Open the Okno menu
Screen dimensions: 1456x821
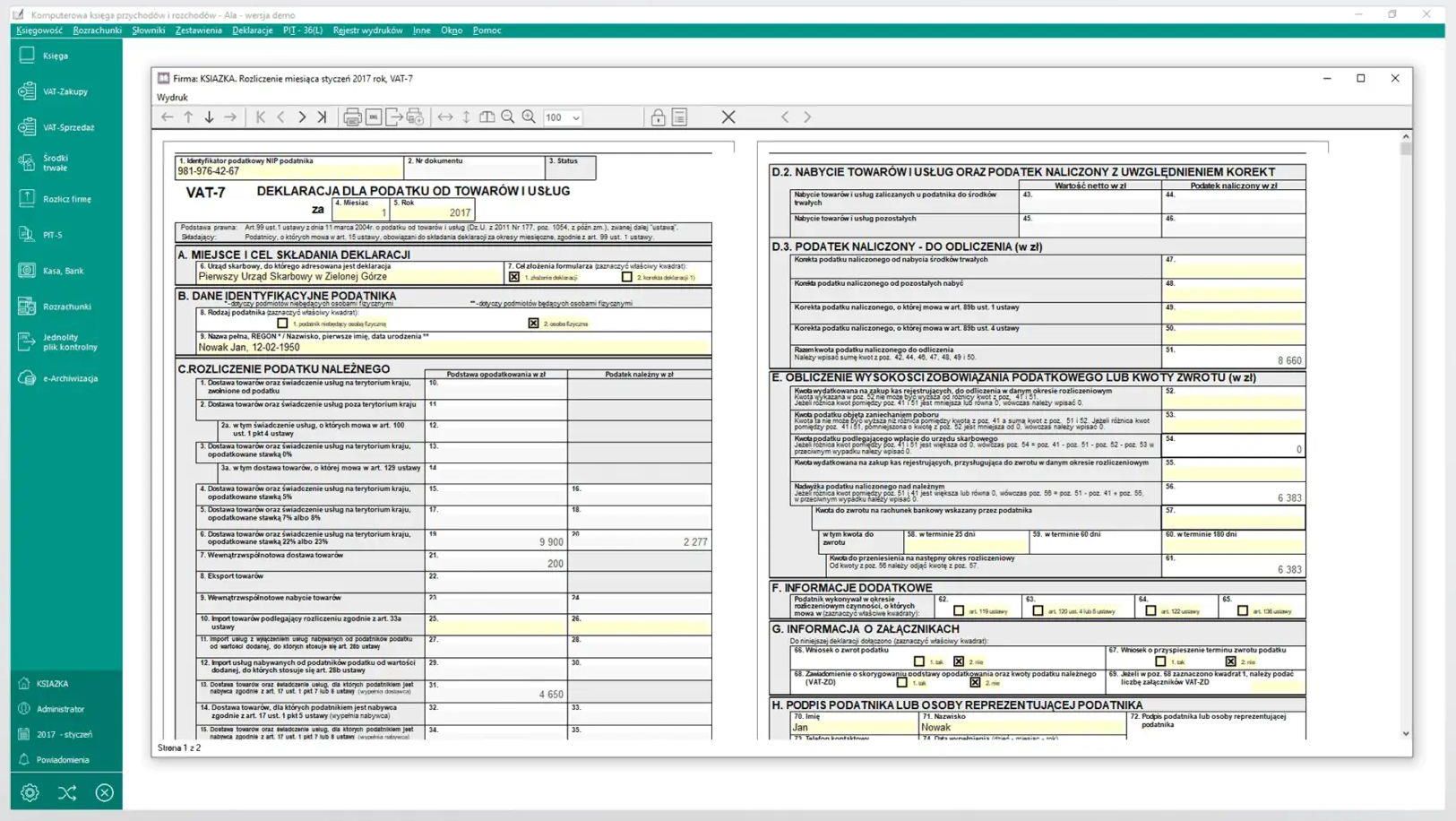click(x=452, y=30)
